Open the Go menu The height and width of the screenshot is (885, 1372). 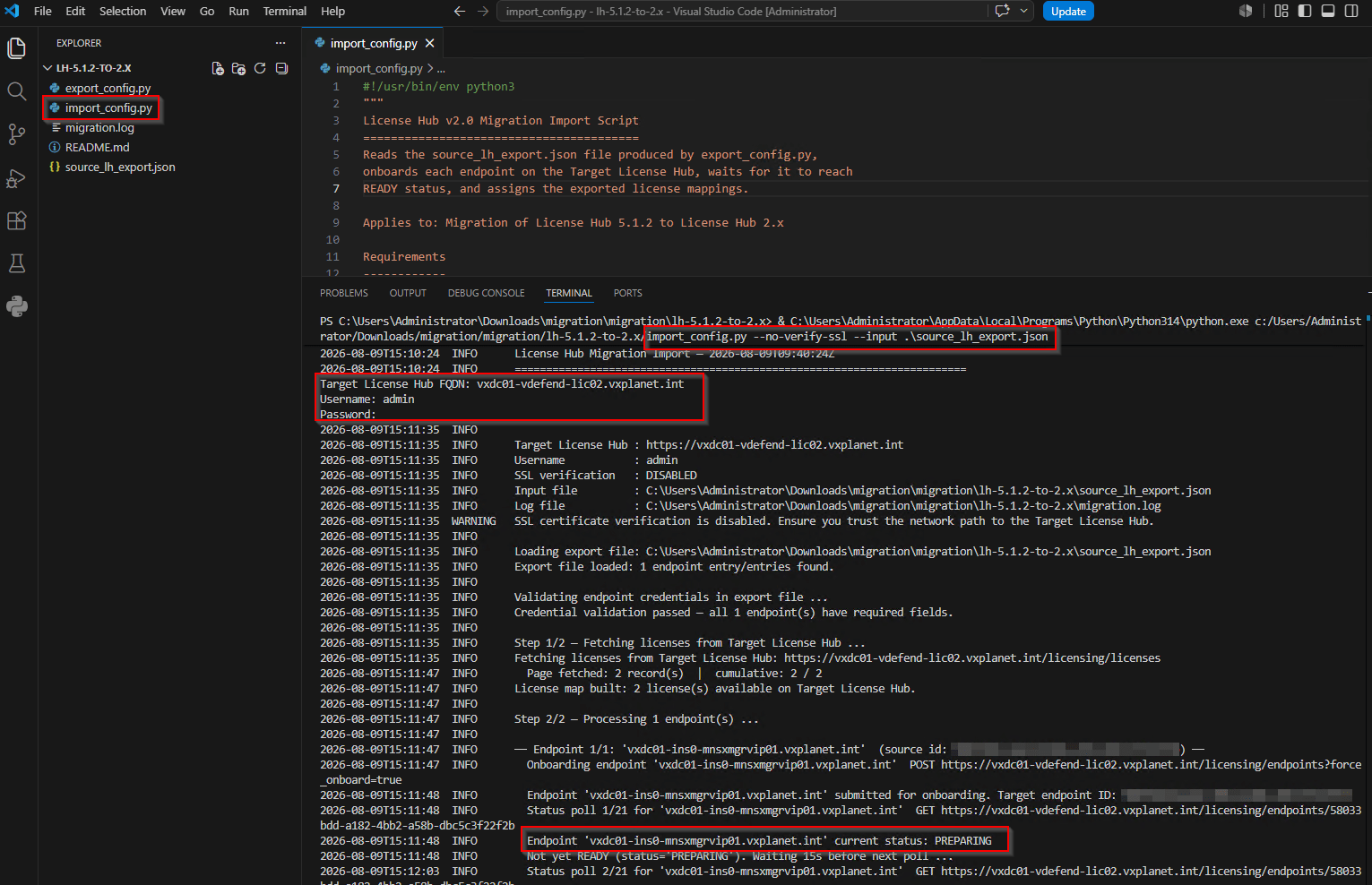click(207, 12)
